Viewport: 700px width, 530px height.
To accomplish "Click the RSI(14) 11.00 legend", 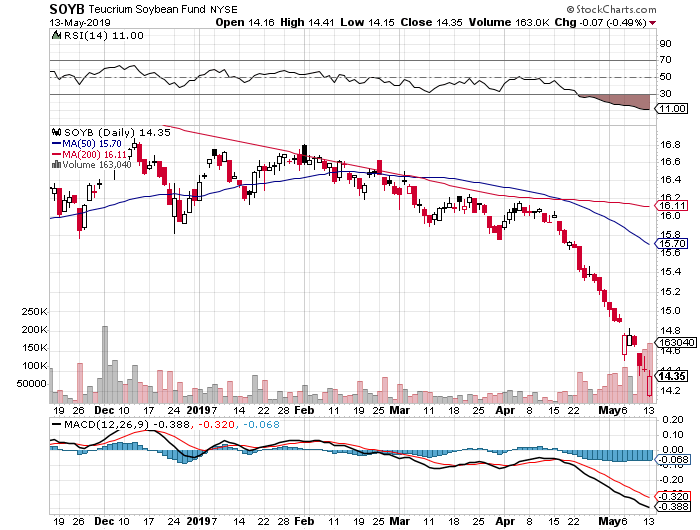I will point(104,36).
